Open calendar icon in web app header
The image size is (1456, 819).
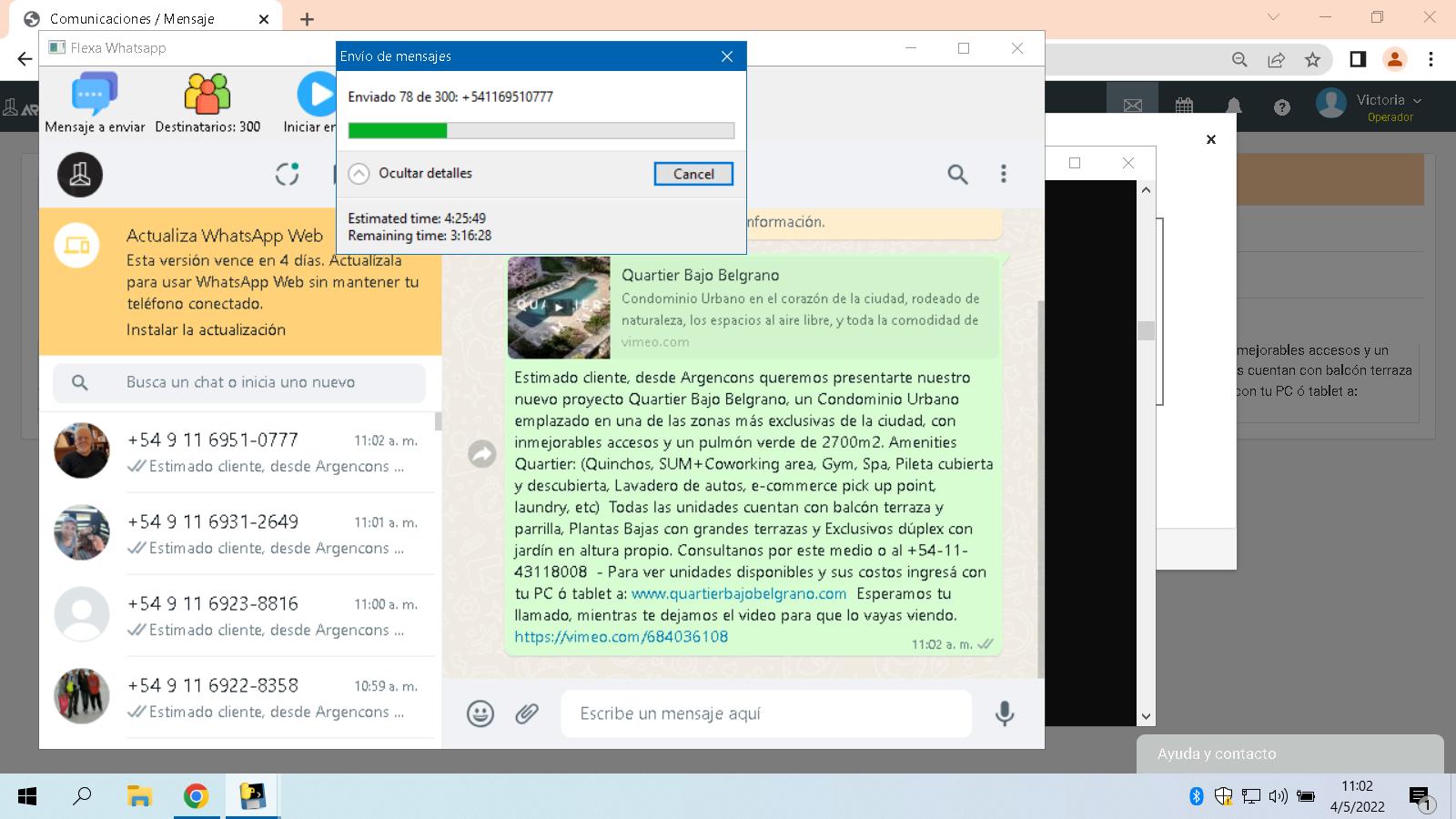coord(1184,106)
